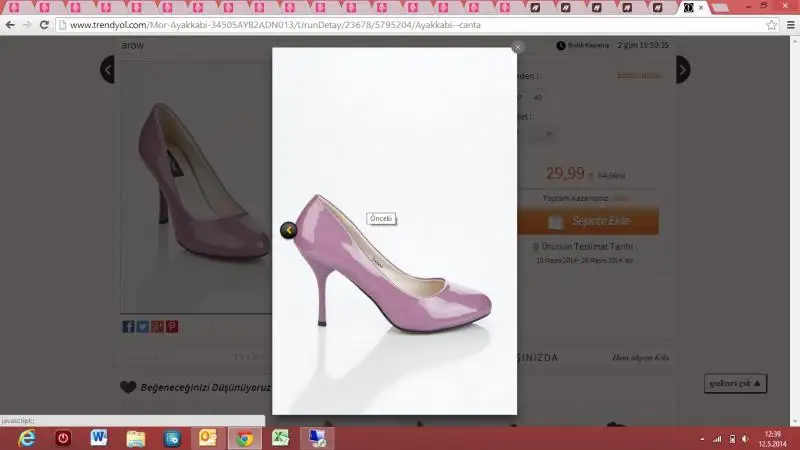Share the product on Twitter
This screenshot has height=450, width=800.
tap(142, 326)
